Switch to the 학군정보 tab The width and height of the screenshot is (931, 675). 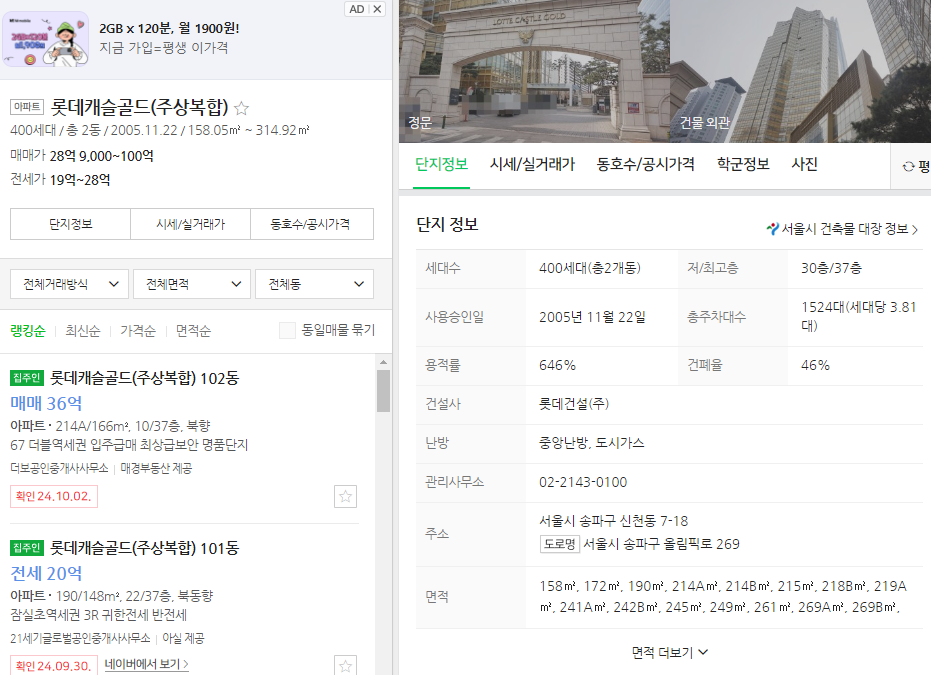click(x=743, y=164)
